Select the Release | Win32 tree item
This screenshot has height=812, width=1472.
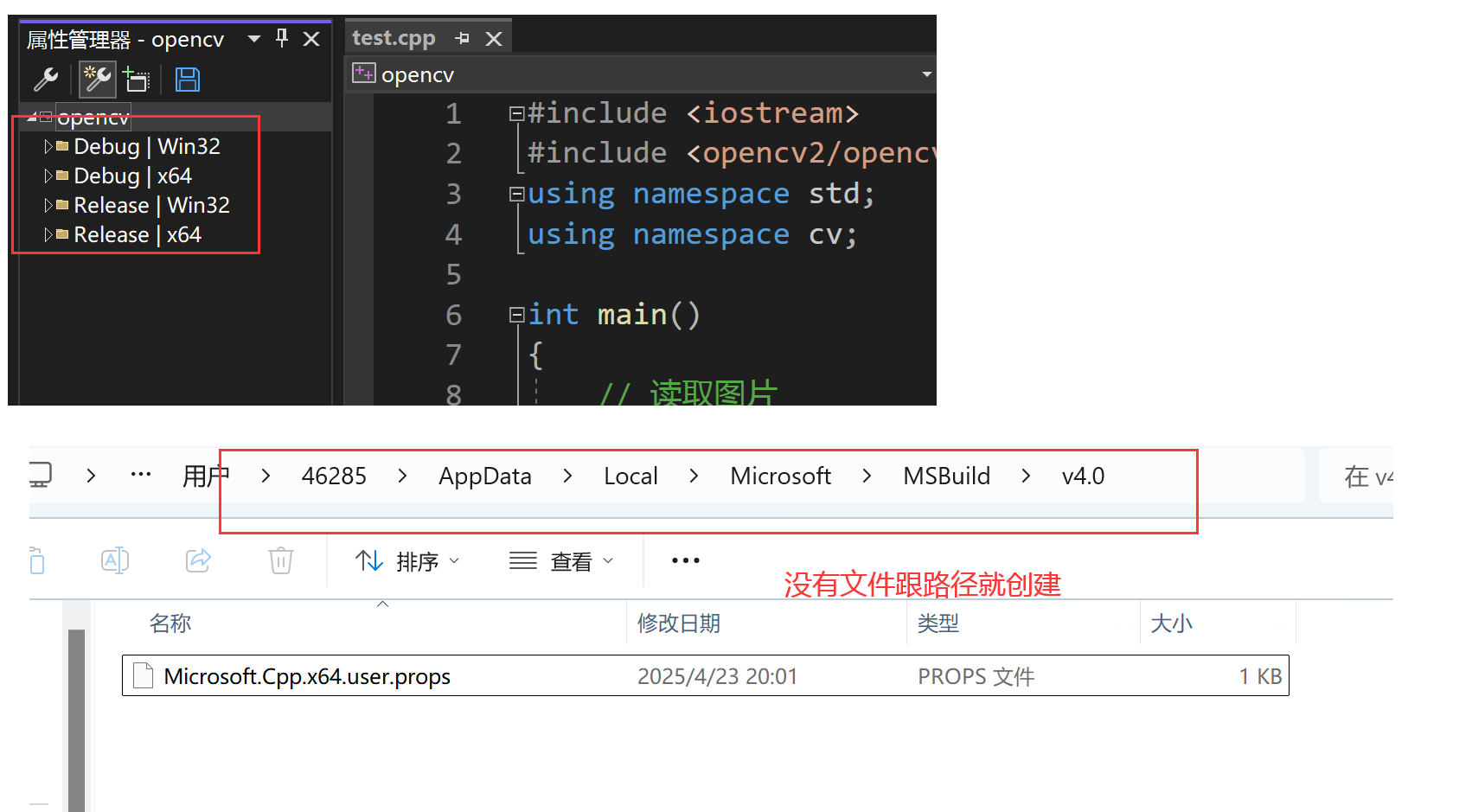[151, 206]
